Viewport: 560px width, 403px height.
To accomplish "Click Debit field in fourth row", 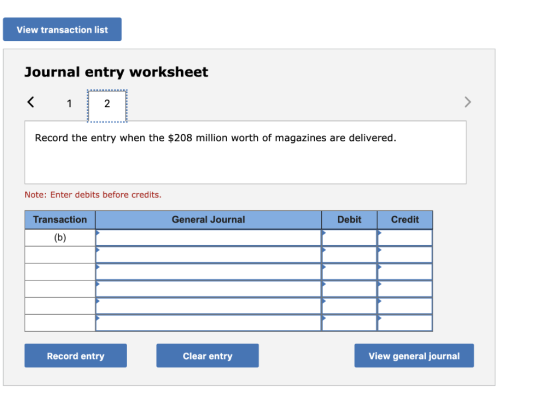I will click(x=349, y=289).
